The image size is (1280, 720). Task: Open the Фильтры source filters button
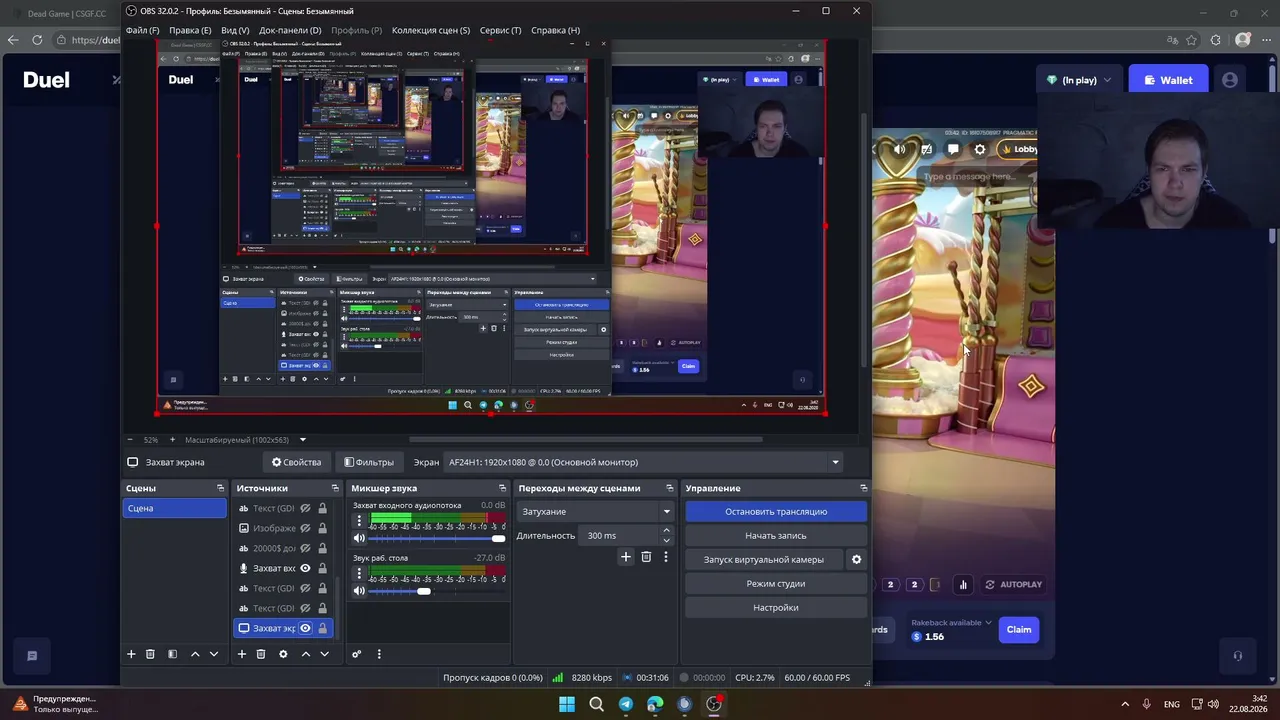click(x=369, y=462)
